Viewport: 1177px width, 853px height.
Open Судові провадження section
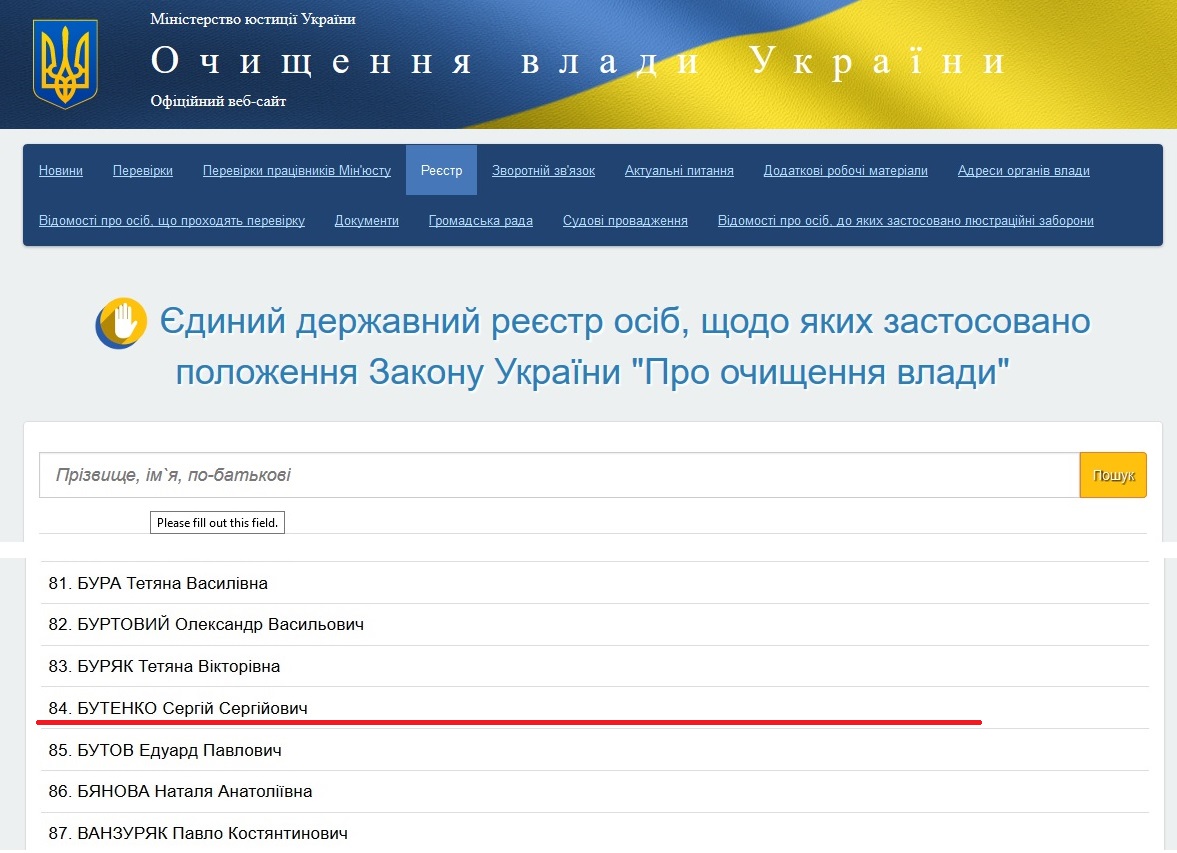[625, 221]
